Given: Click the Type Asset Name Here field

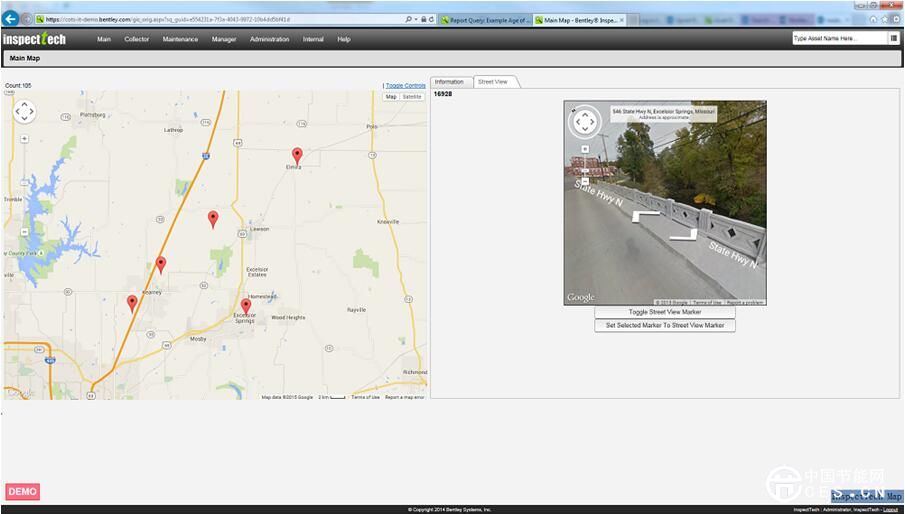Looking at the screenshot, I should (x=838, y=38).
